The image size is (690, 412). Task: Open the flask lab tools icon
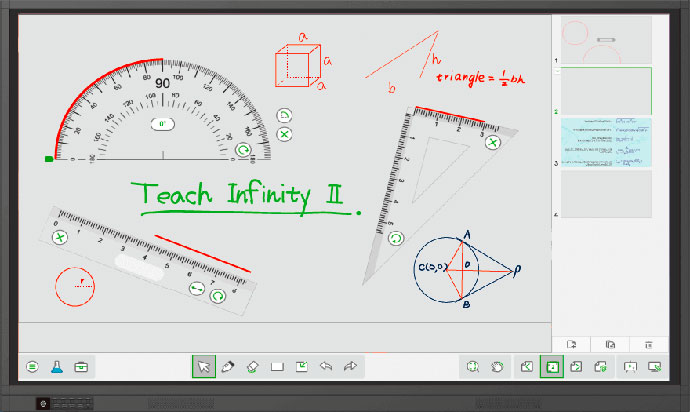57,367
